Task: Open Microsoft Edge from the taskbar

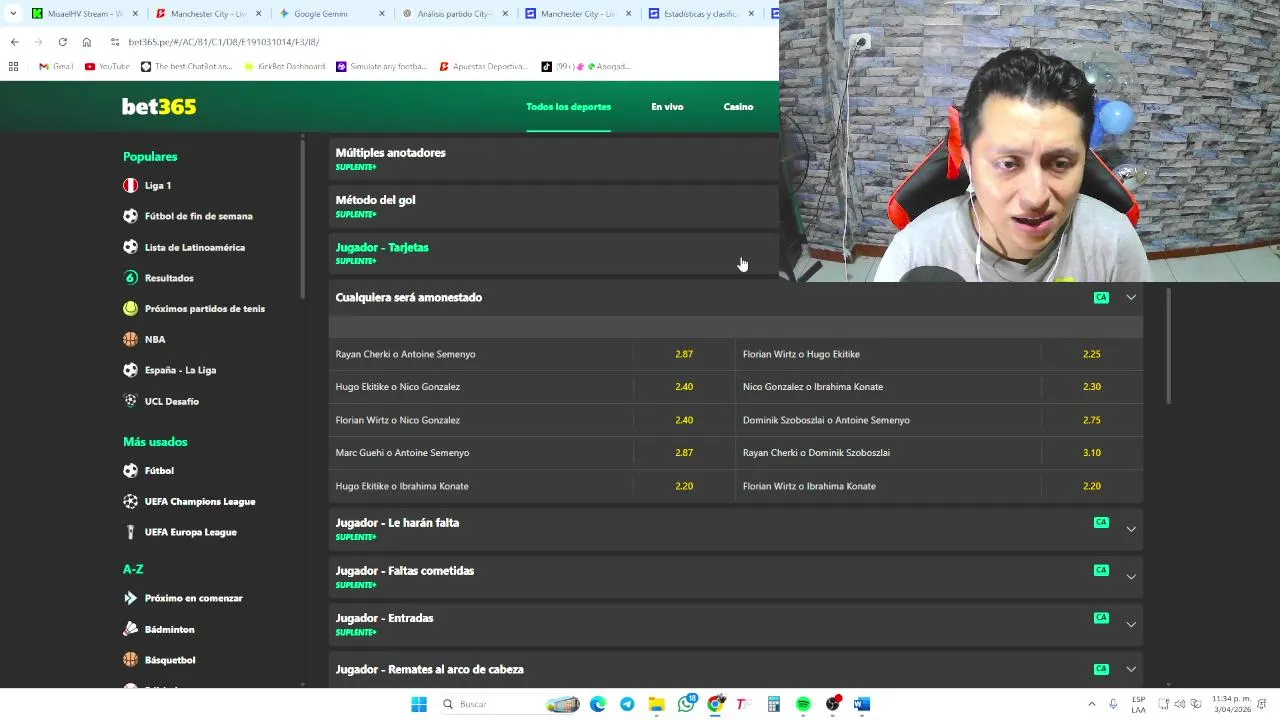Action: coord(598,704)
